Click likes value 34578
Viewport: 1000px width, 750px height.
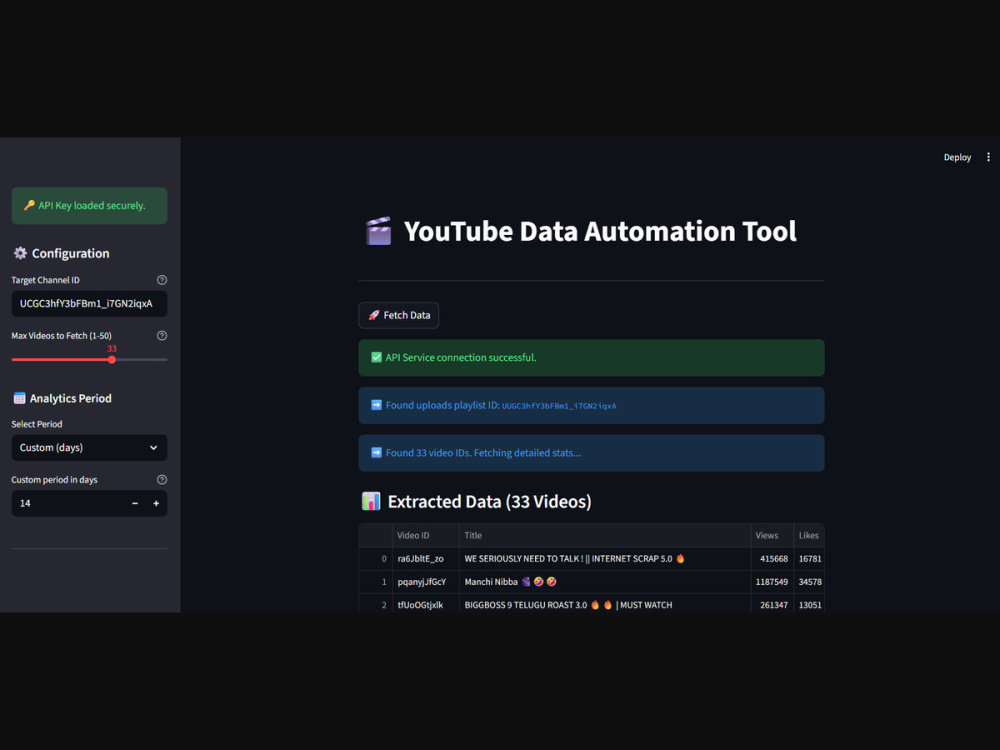[x=809, y=582]
